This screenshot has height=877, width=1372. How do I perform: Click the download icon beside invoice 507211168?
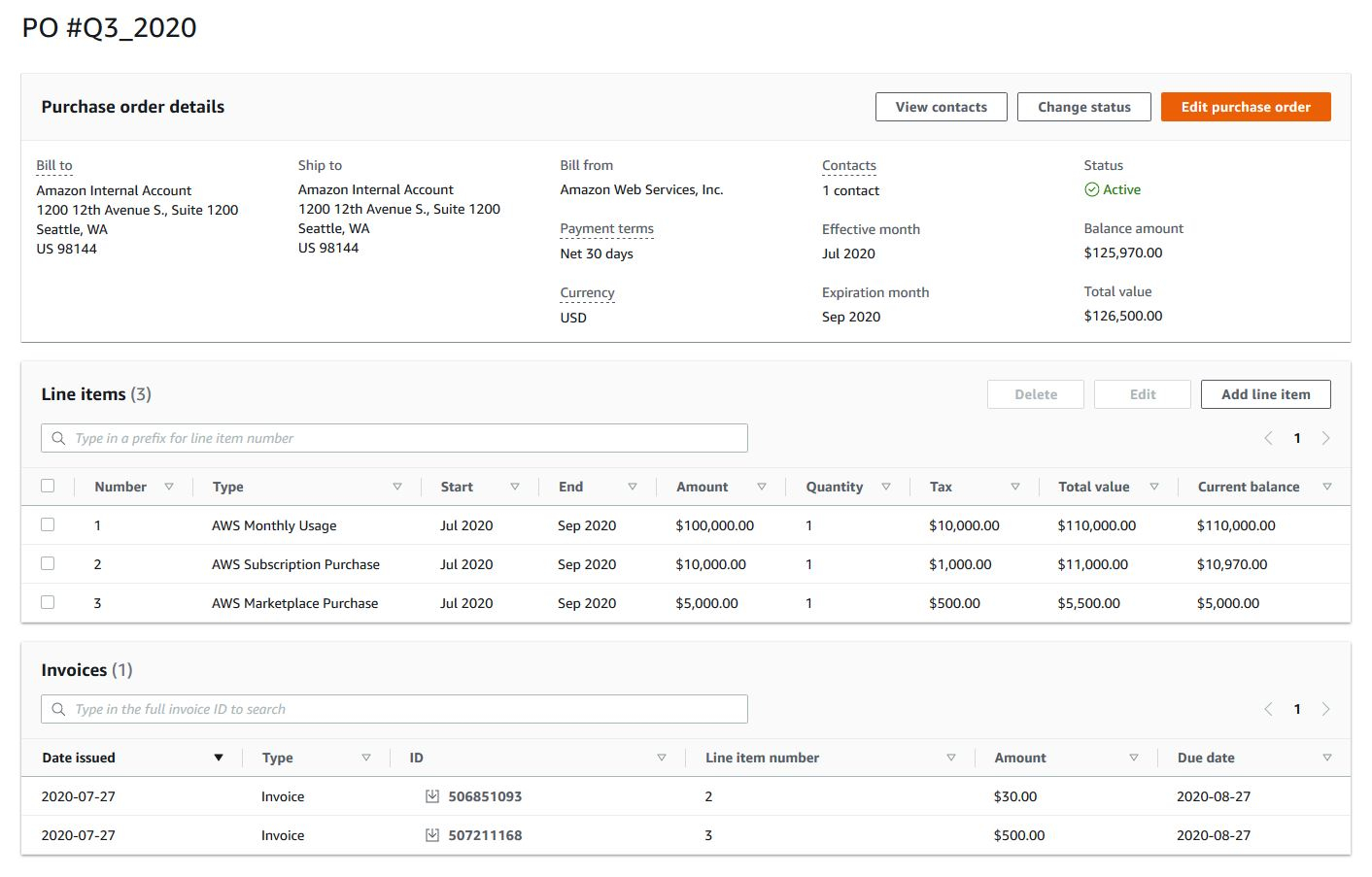[433, 834]
